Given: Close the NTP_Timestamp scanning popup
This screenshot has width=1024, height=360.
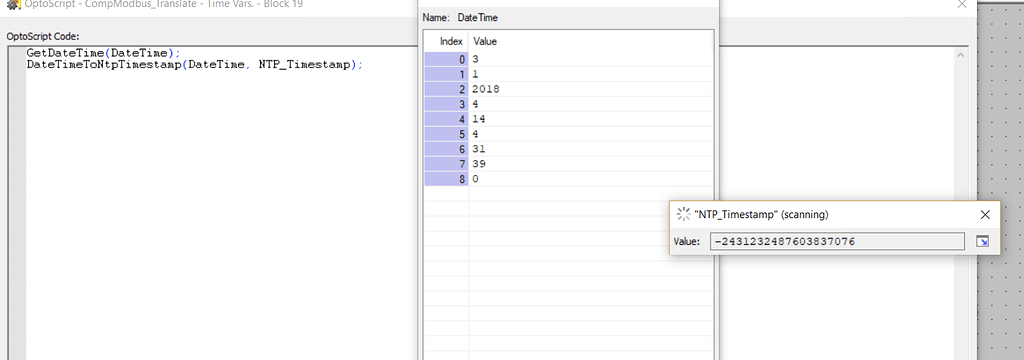Looking at the screenshot, I should click(x=985, y=214).
